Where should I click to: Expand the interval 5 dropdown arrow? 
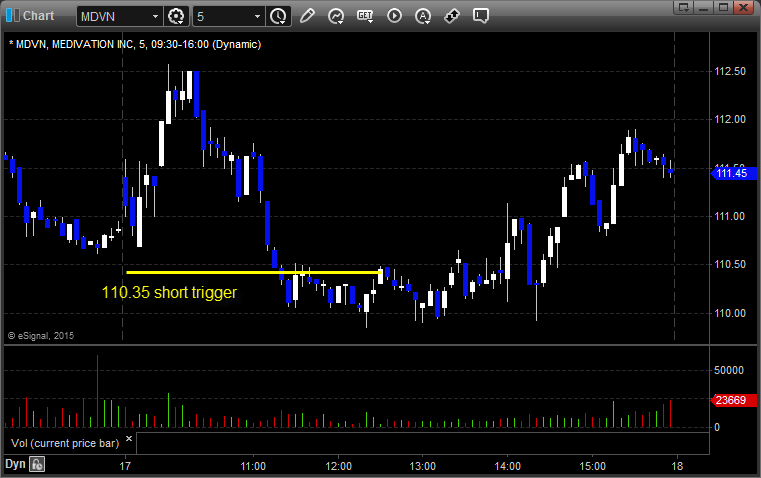257,16
